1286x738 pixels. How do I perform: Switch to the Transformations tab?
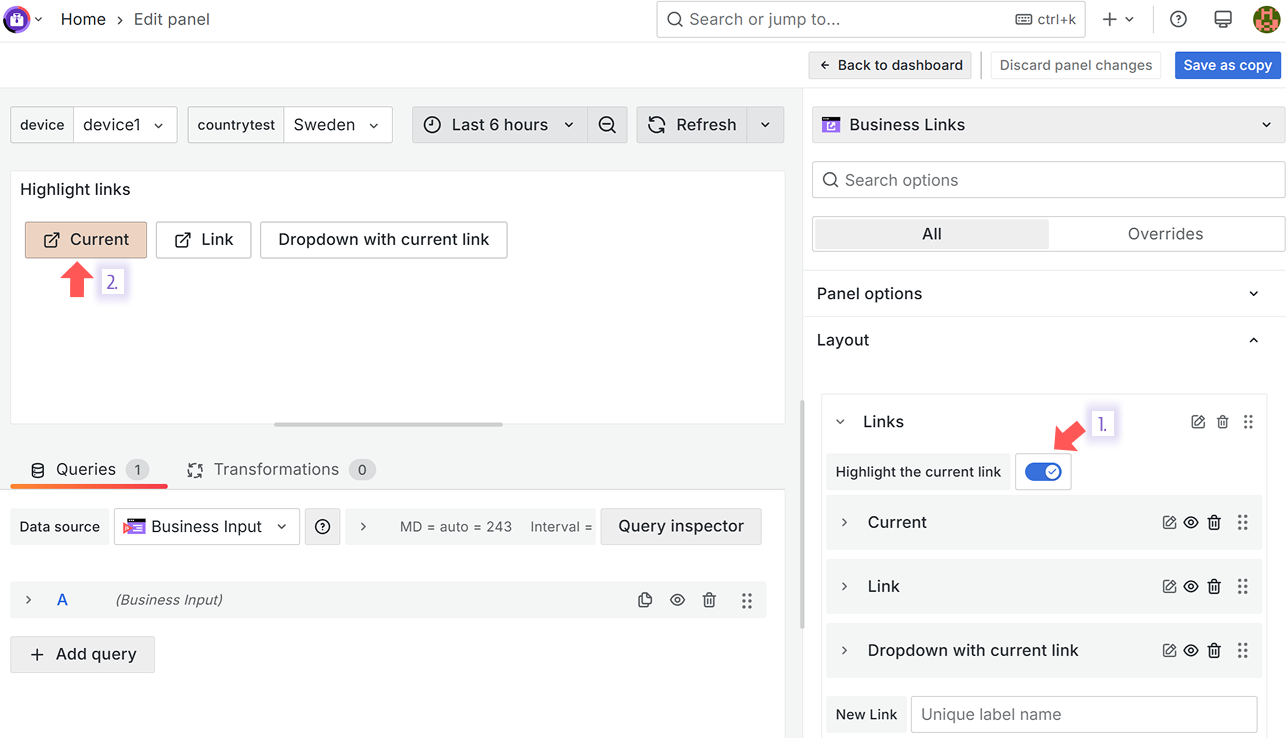pyautogui.click(x=281, y=469)
